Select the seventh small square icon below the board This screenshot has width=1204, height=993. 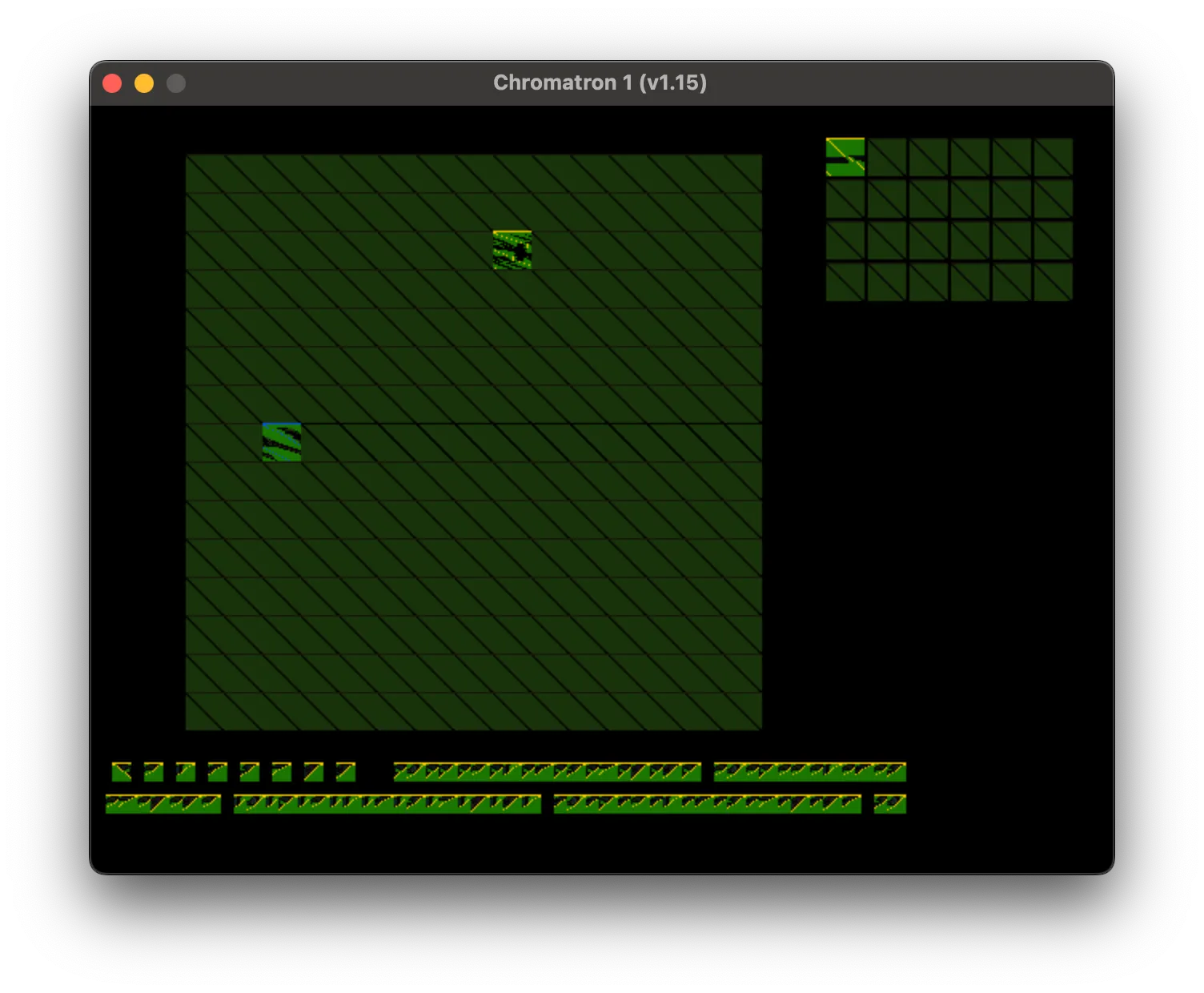pos(314,771)
